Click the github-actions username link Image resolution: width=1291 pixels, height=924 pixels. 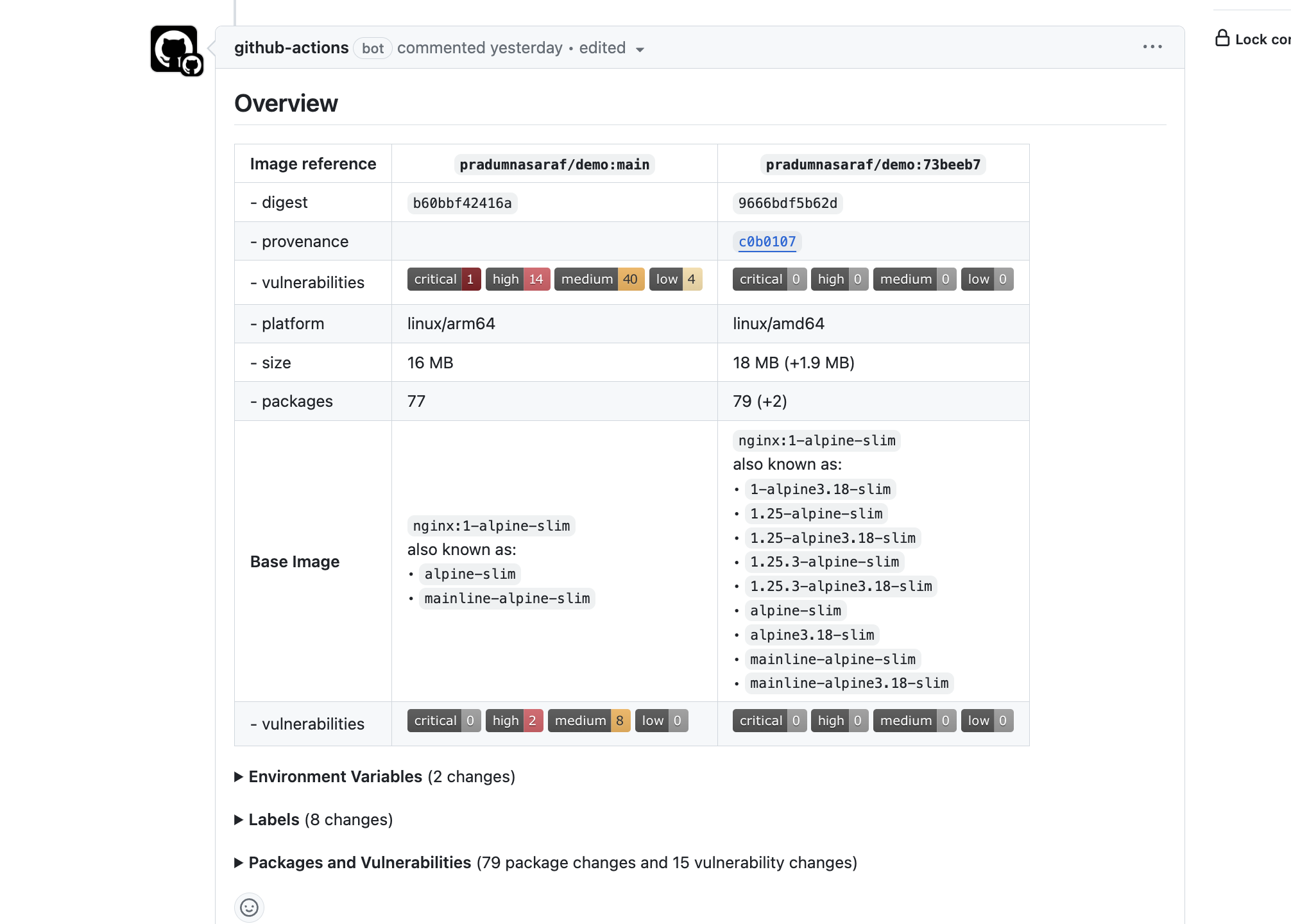292,47
